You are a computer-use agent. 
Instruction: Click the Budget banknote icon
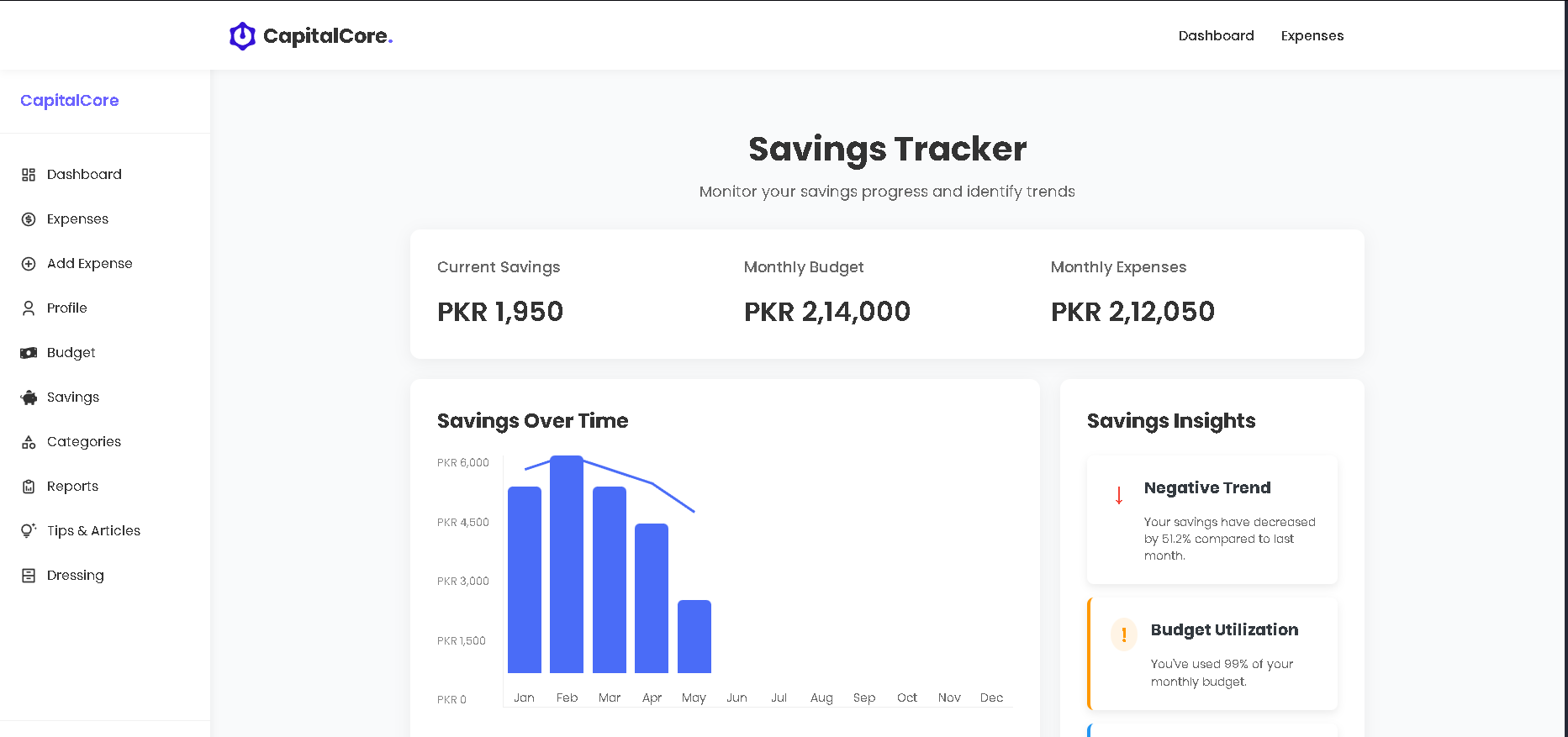[29, 353]
